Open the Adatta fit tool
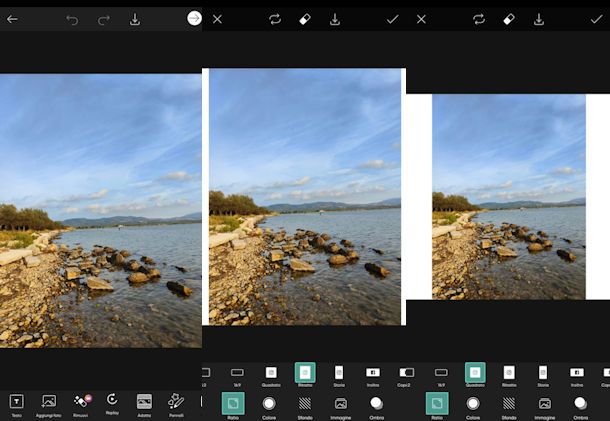The image size is (610, 421). point(144,404)
